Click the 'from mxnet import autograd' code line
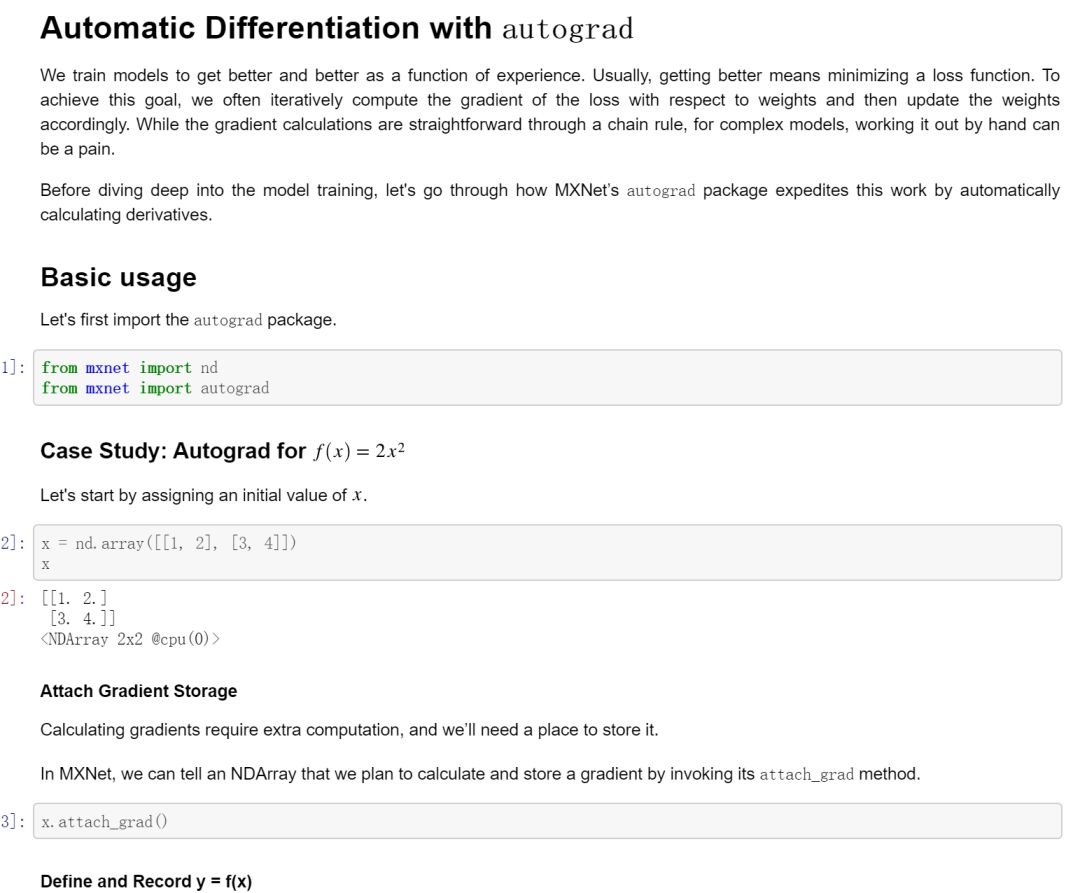1080x893 pixels. [155, 388]
